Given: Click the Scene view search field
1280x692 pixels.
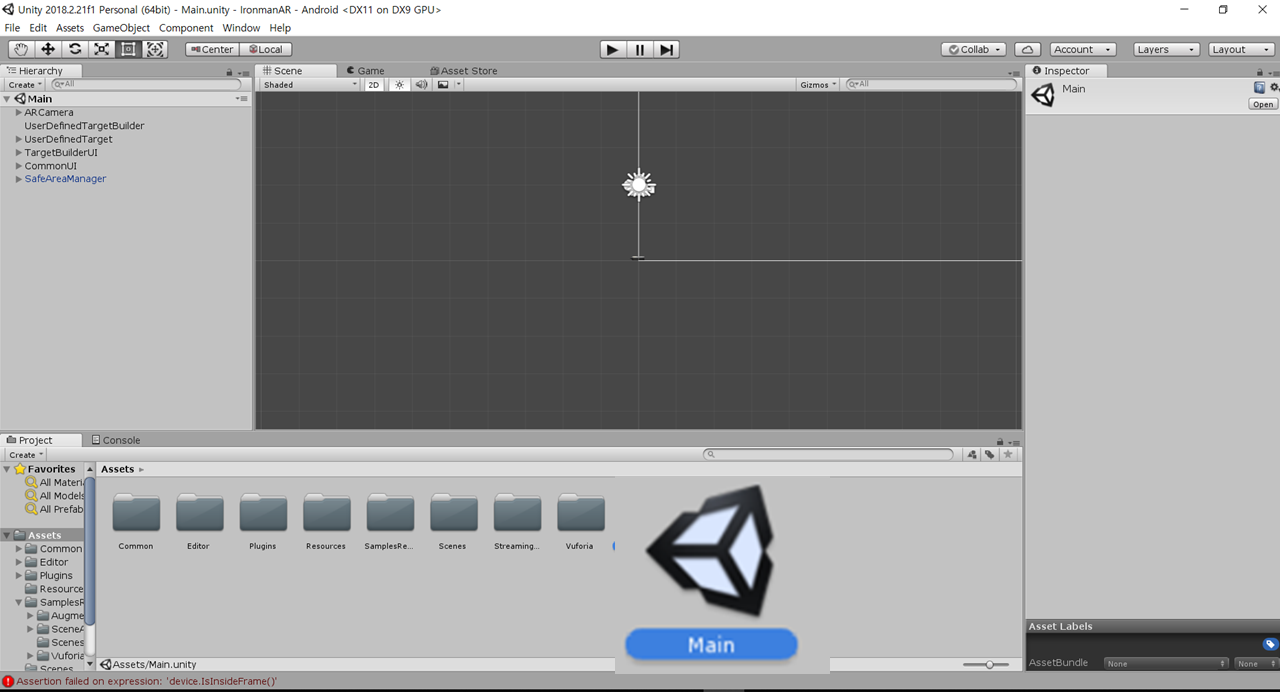Looking at the screenshot, I should pyautogui.click(x=930, y=85).
